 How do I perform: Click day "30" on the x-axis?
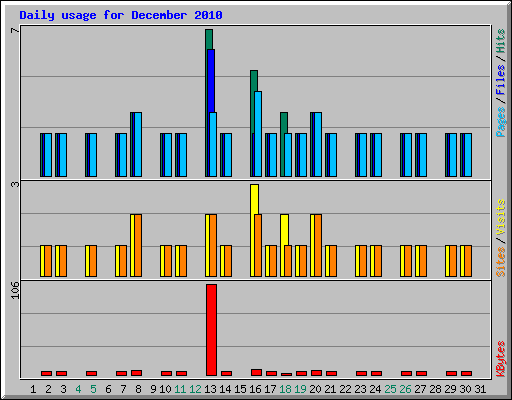tap(465, 389)
